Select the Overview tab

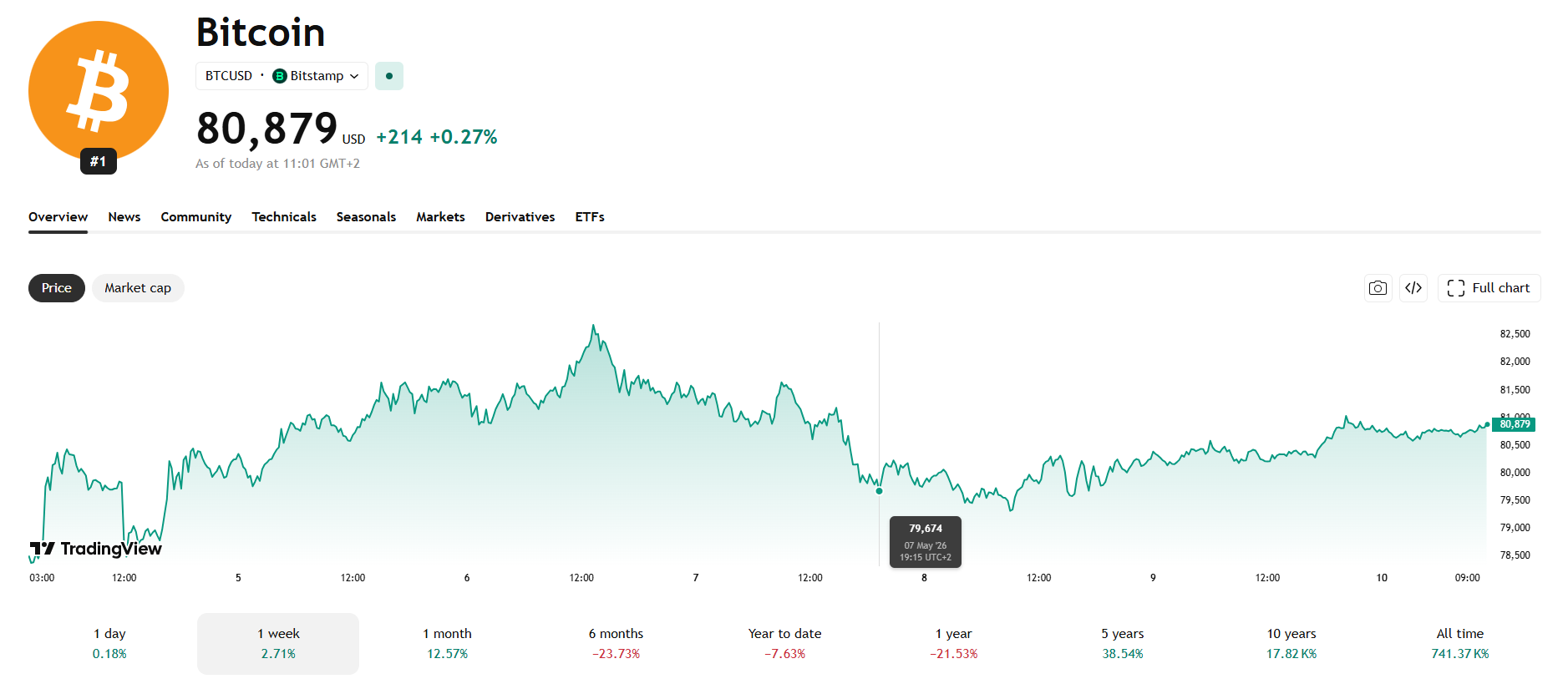58,217
